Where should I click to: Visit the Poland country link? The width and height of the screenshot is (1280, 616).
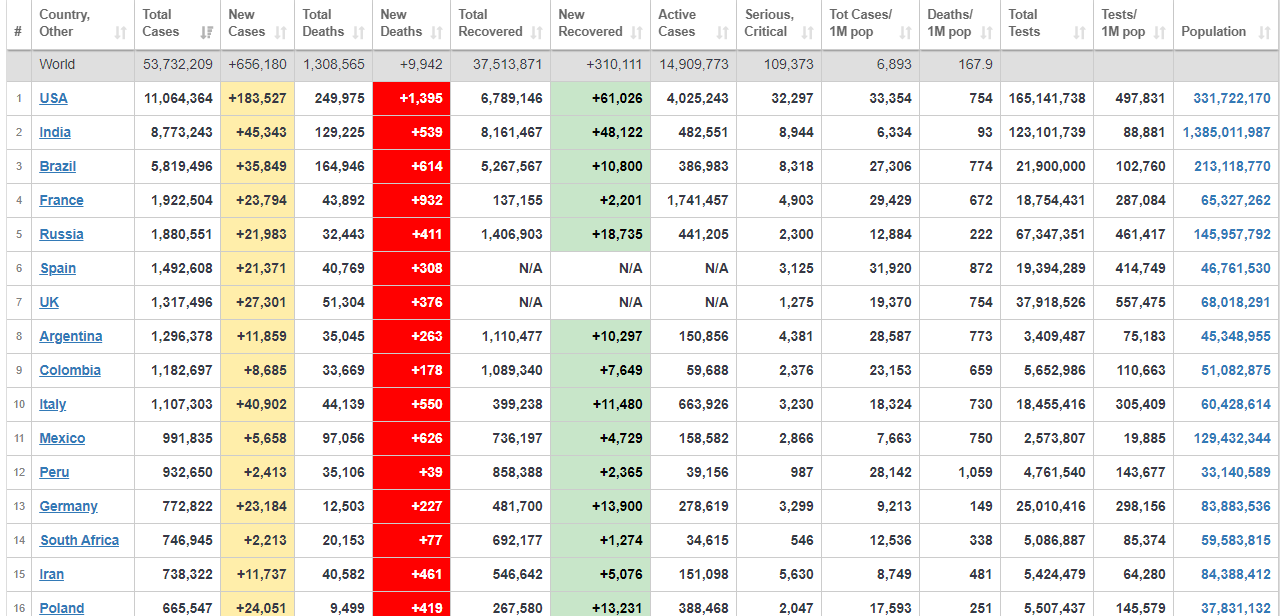pyautogui.click(x=61, y=608)
